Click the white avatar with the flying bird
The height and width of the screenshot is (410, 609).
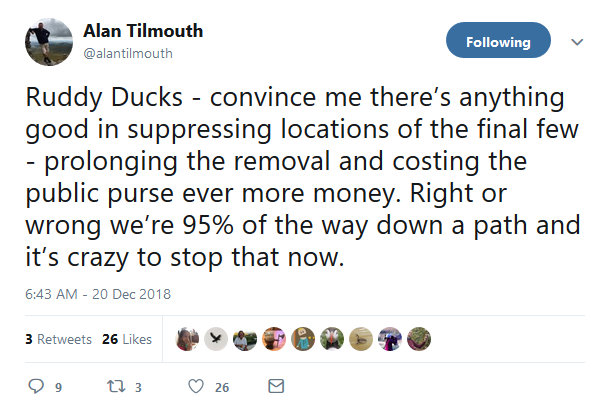214,339
